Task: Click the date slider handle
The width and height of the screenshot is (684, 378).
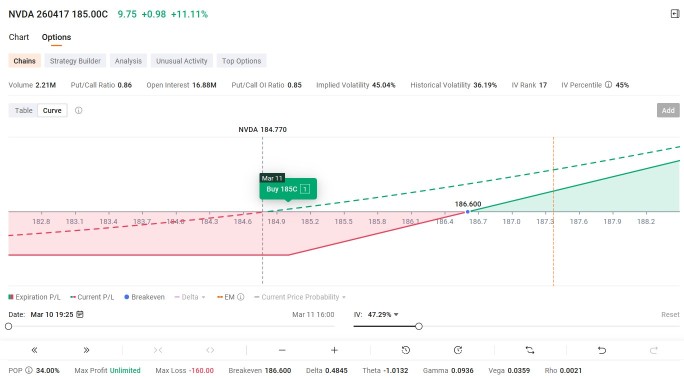Action: 8,326
